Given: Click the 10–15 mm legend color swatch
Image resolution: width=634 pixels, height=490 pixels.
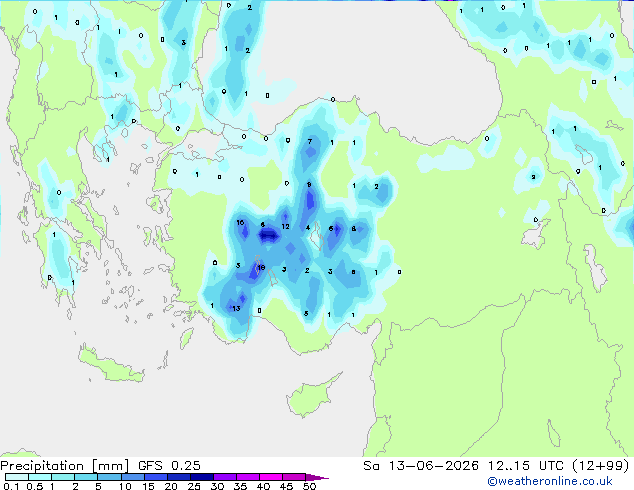Looking at the screenshot, I should 133,477.
